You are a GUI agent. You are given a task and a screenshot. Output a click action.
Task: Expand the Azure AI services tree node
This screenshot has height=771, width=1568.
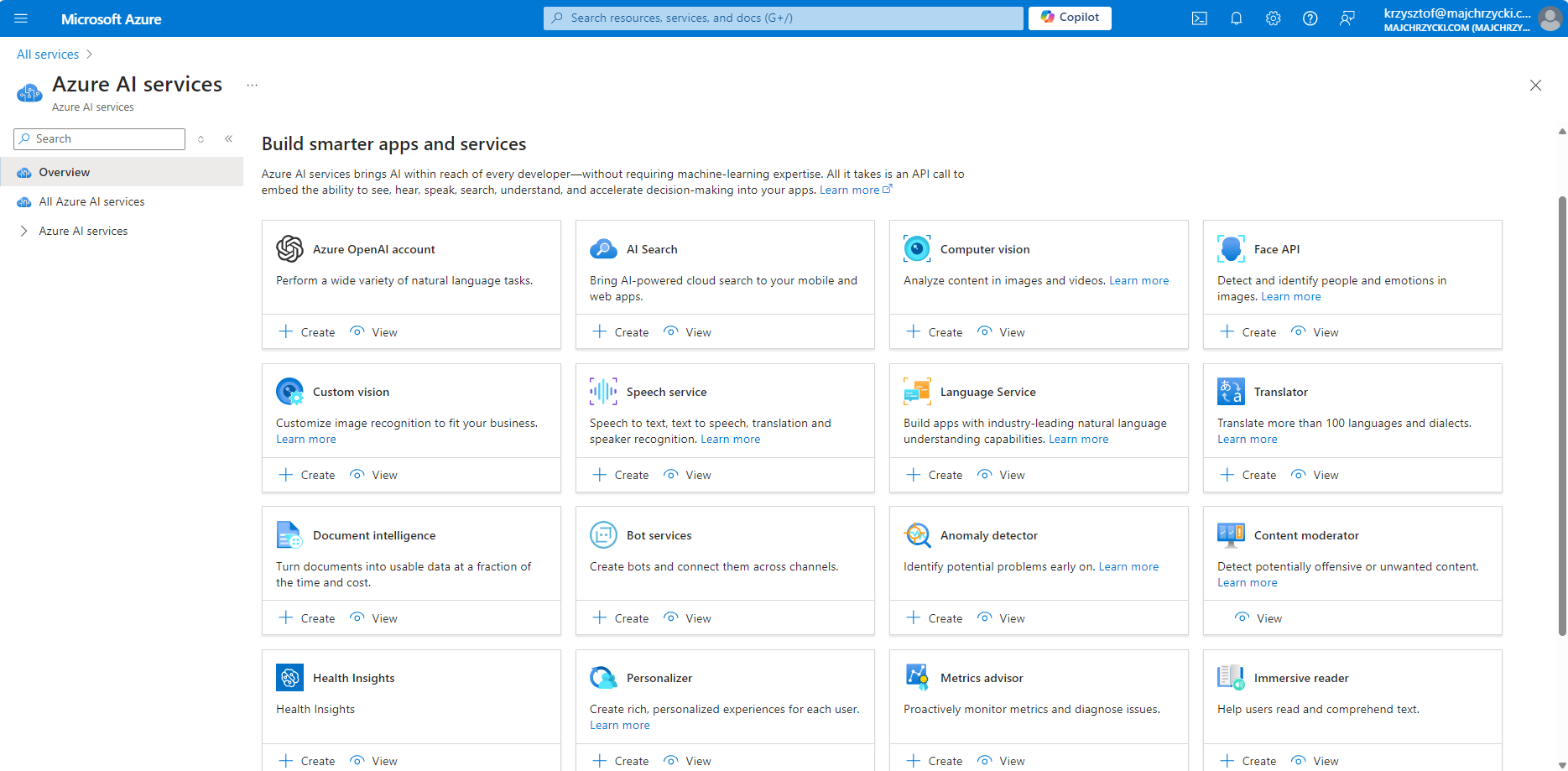tap(23, 232)
